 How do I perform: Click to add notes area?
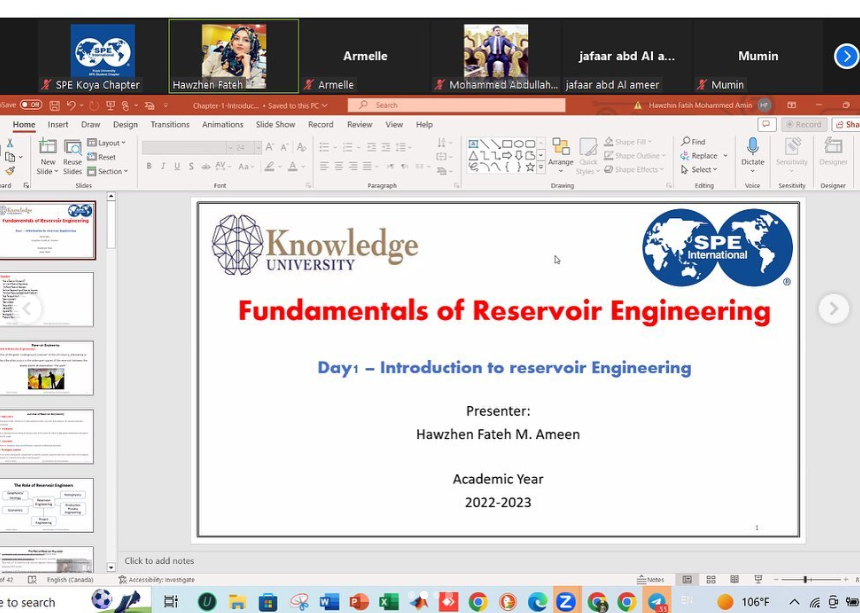(x=159, y=560)
